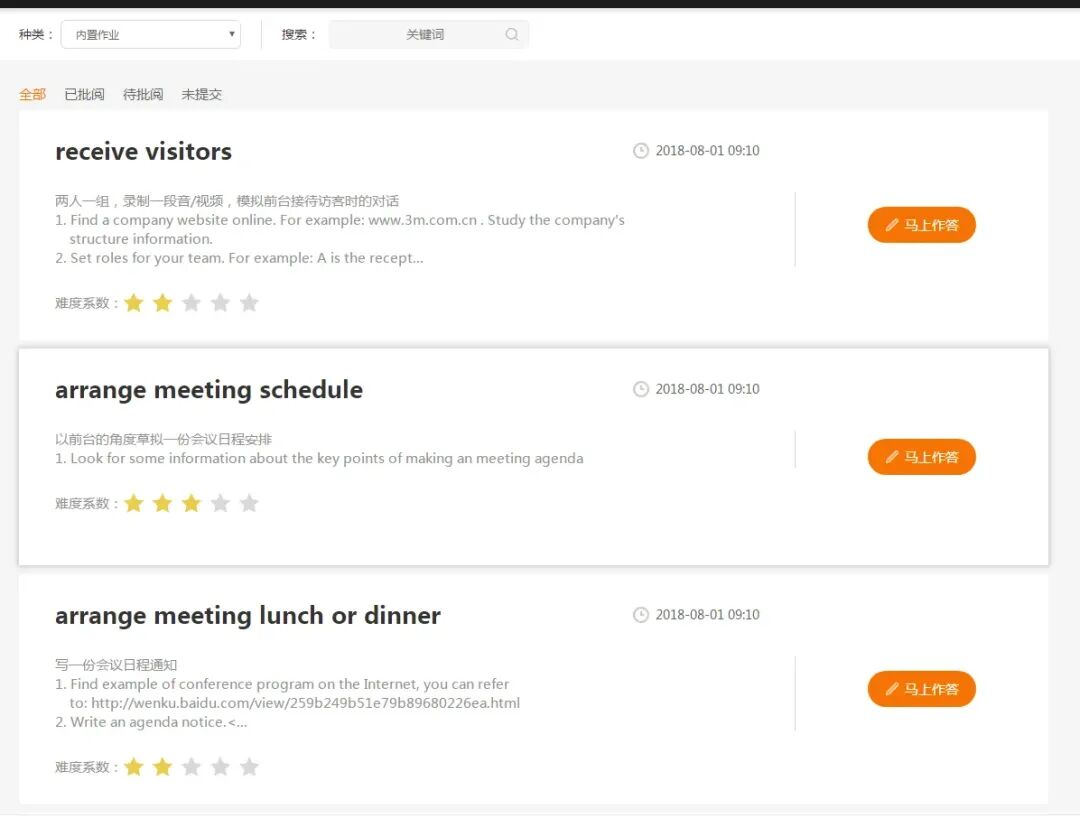Open the 内置作业 category dropdown

click(x=151, y=35)
